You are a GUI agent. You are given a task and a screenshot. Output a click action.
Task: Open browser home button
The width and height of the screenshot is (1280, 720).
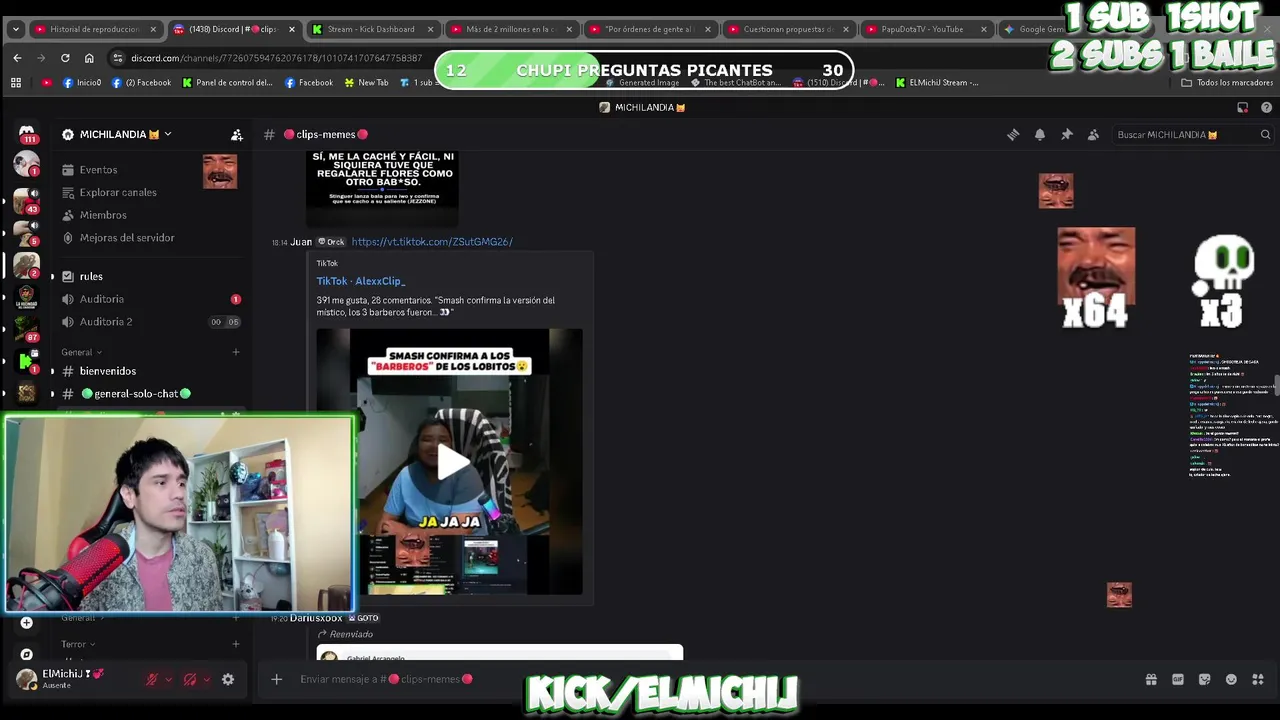89,58
